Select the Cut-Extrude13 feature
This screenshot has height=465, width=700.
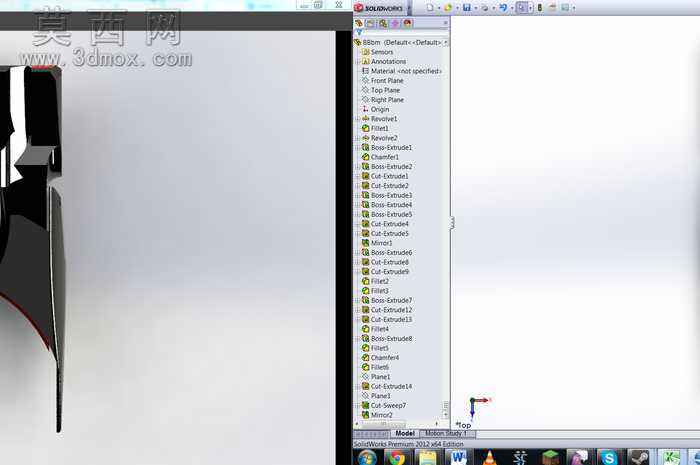pos(387,320)
